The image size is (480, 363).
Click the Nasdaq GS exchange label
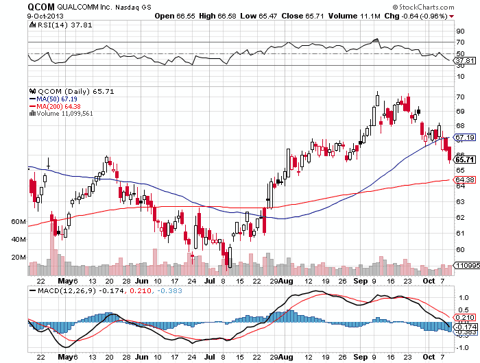(x=133, y=7)
